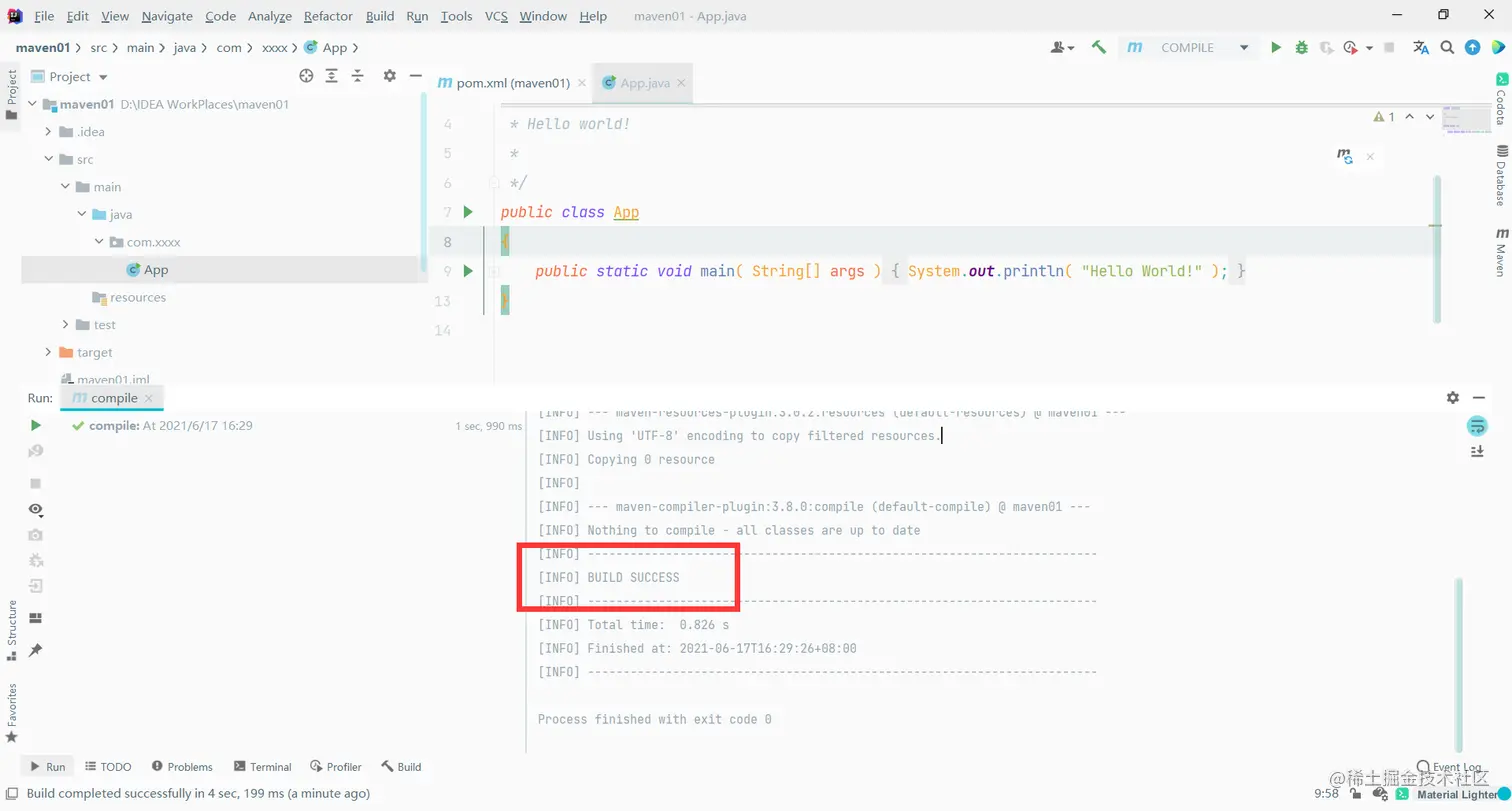Open the Build menu
The image size is (1512, 811).
(380, 16)
